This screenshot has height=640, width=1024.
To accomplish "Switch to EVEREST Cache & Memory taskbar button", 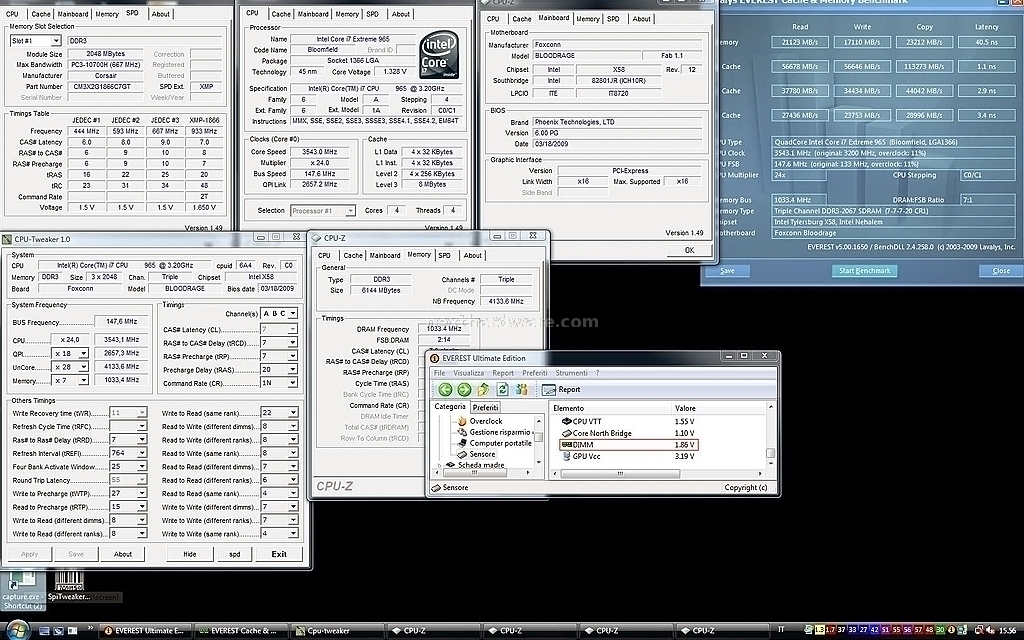I will coord(242,631).
